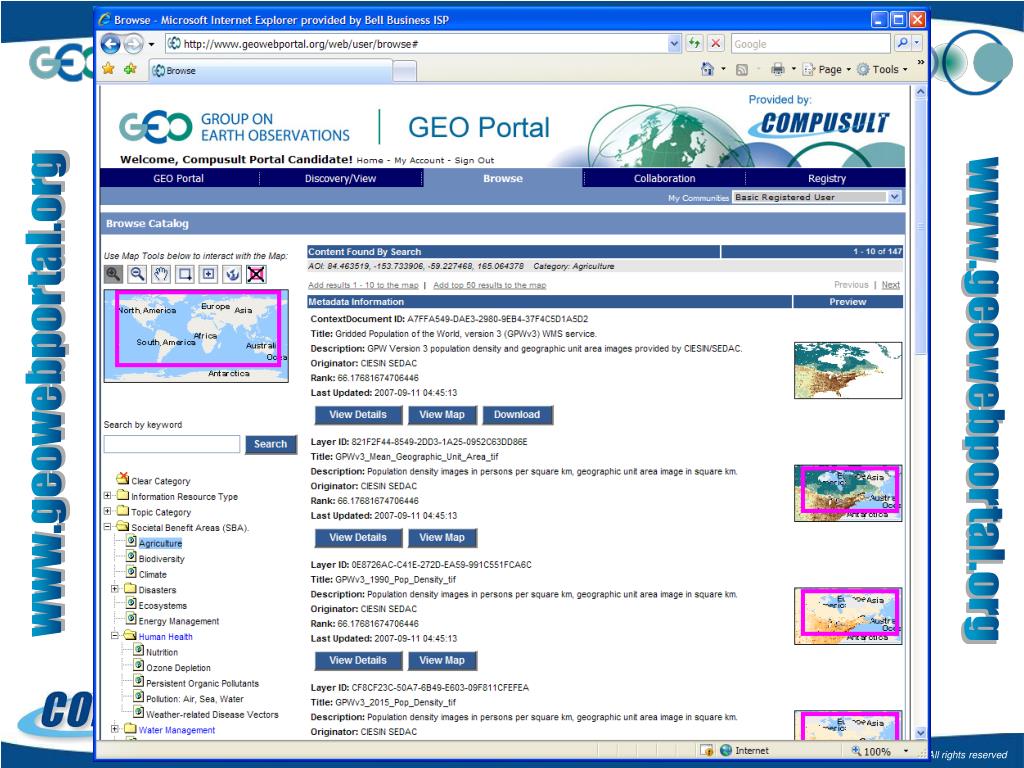
Task: Click the browser Home icon
Action: [x=707, y=69]
